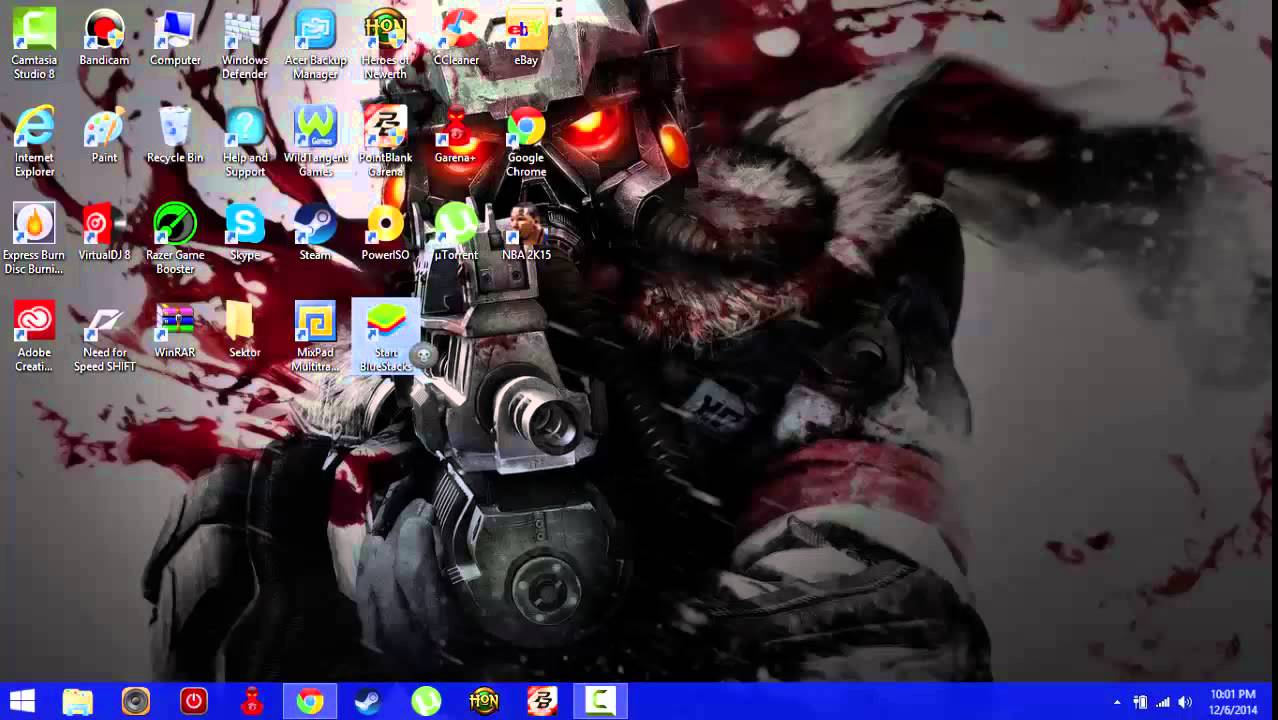The height and width of the screenshot is (720, 1278).
Task: Open the eBay desktop shortcut
Action: pyautogui.click(x=526, y=39)
